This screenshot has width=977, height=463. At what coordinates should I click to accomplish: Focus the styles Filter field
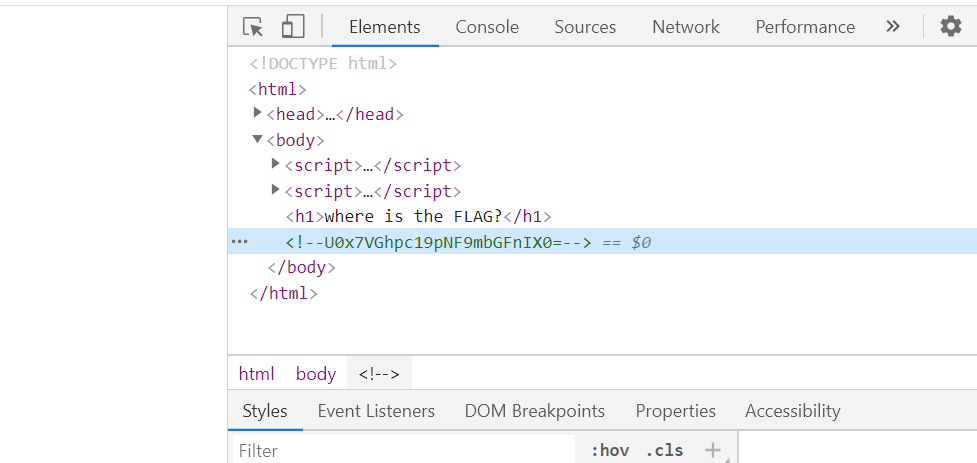(x=404, y=450)
